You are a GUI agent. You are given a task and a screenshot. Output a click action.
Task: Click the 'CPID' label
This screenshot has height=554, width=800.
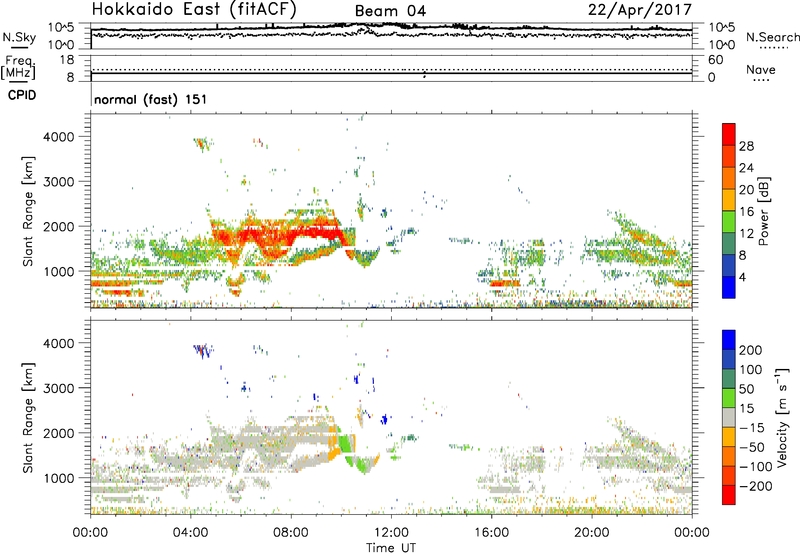tap(22, 95)
